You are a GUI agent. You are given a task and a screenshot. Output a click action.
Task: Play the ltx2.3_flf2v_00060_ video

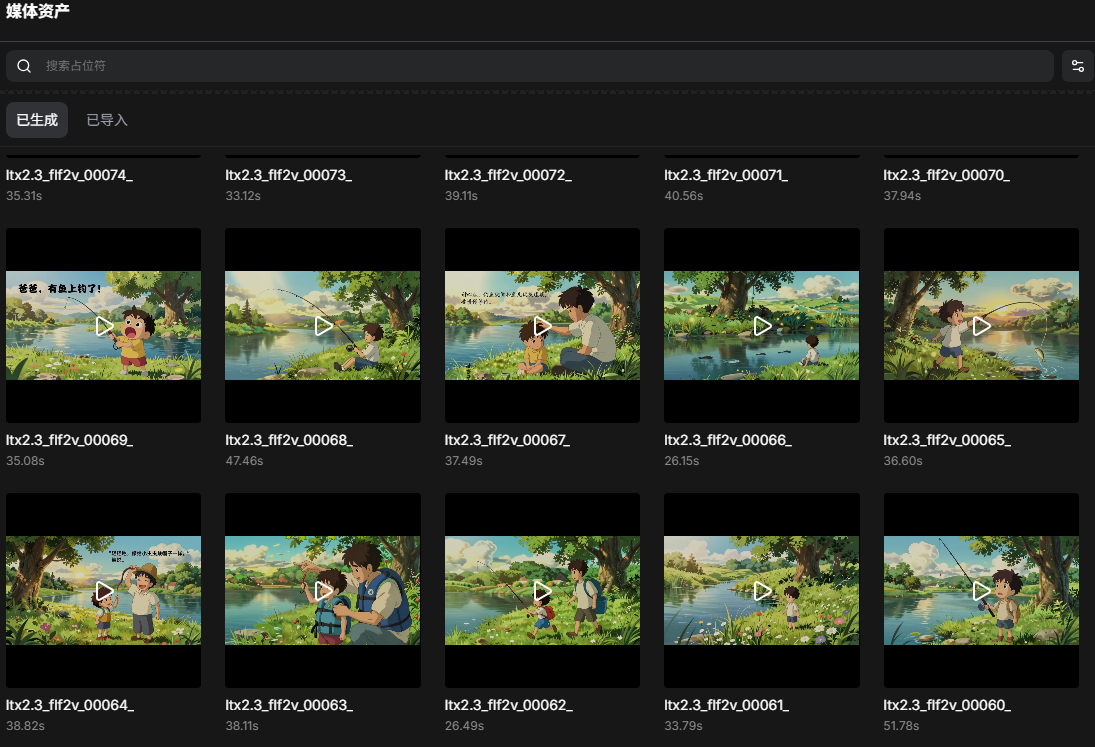click(981, 591)
